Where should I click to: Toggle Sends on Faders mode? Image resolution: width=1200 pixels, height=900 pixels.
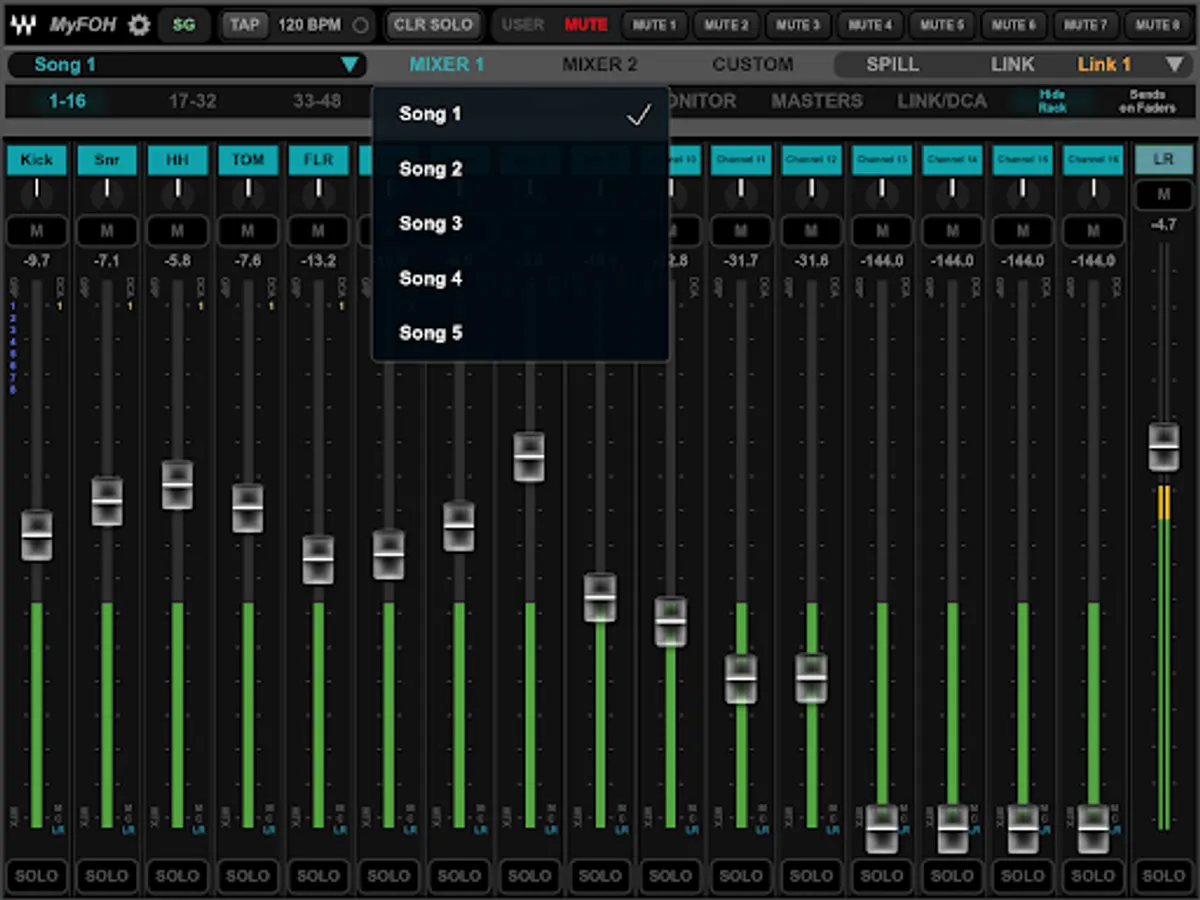point(1147,101)
